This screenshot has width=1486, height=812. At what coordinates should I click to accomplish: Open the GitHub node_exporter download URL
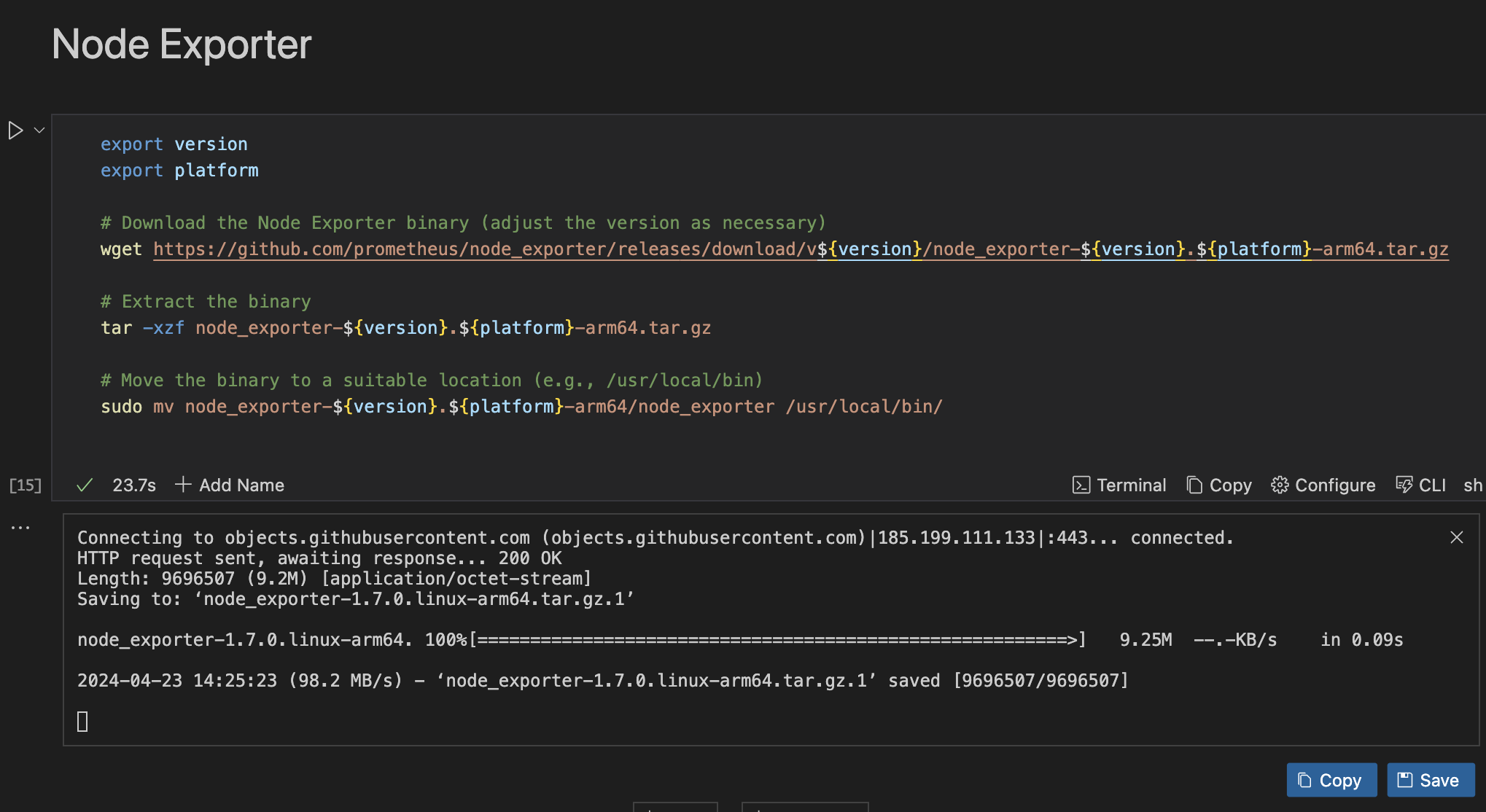coord(801,249)
